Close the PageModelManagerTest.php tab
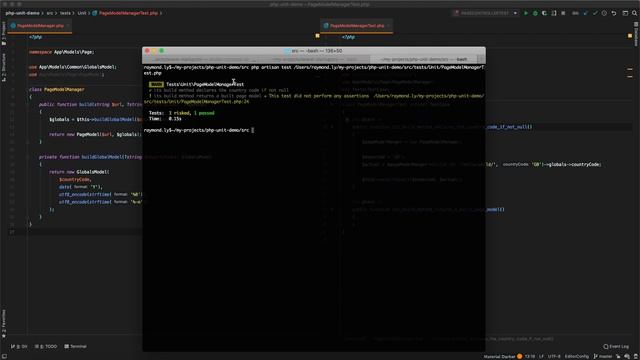The width and height of the screenshot is (640, 360). 389,26
